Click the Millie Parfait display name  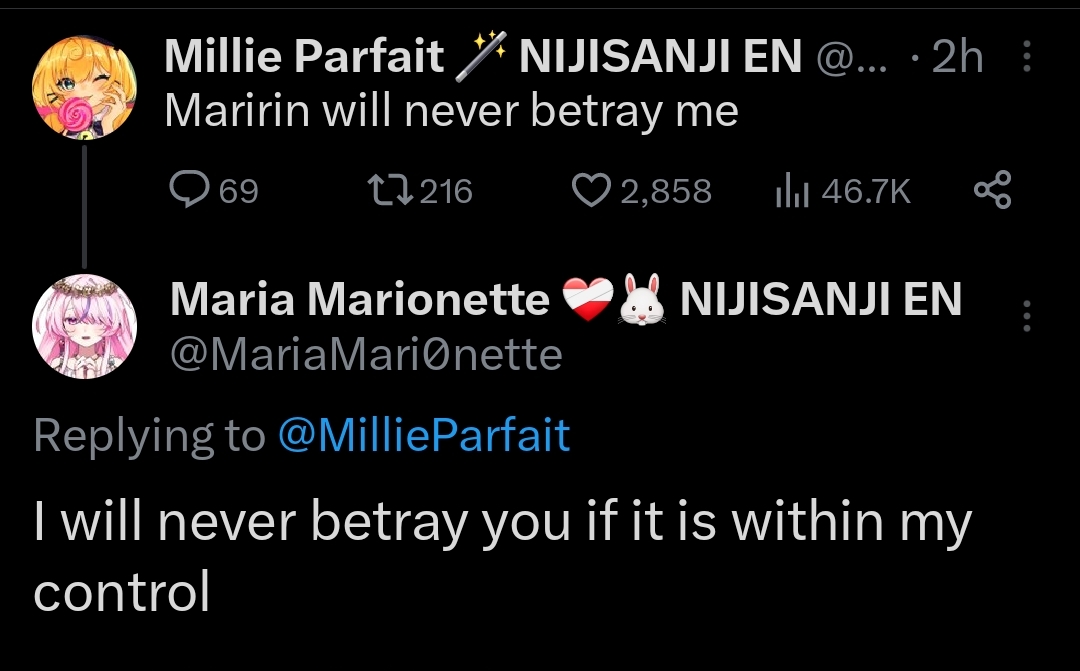pyautogui.click(x=304, y=58)
